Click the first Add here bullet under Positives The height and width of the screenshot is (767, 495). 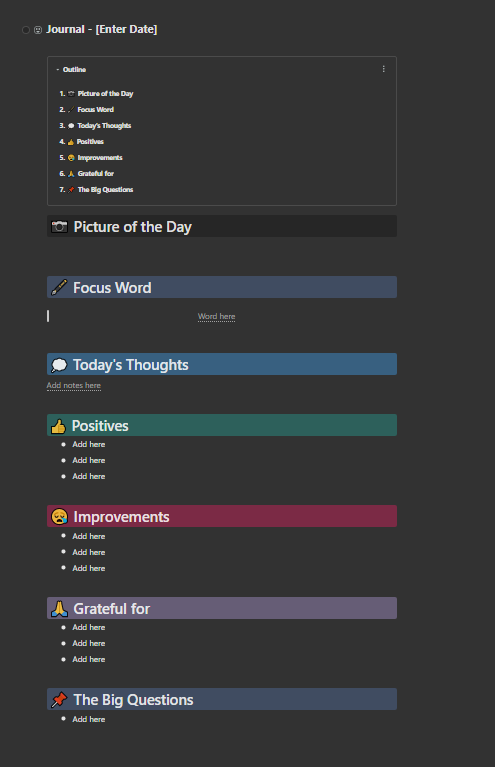(89, 444)
